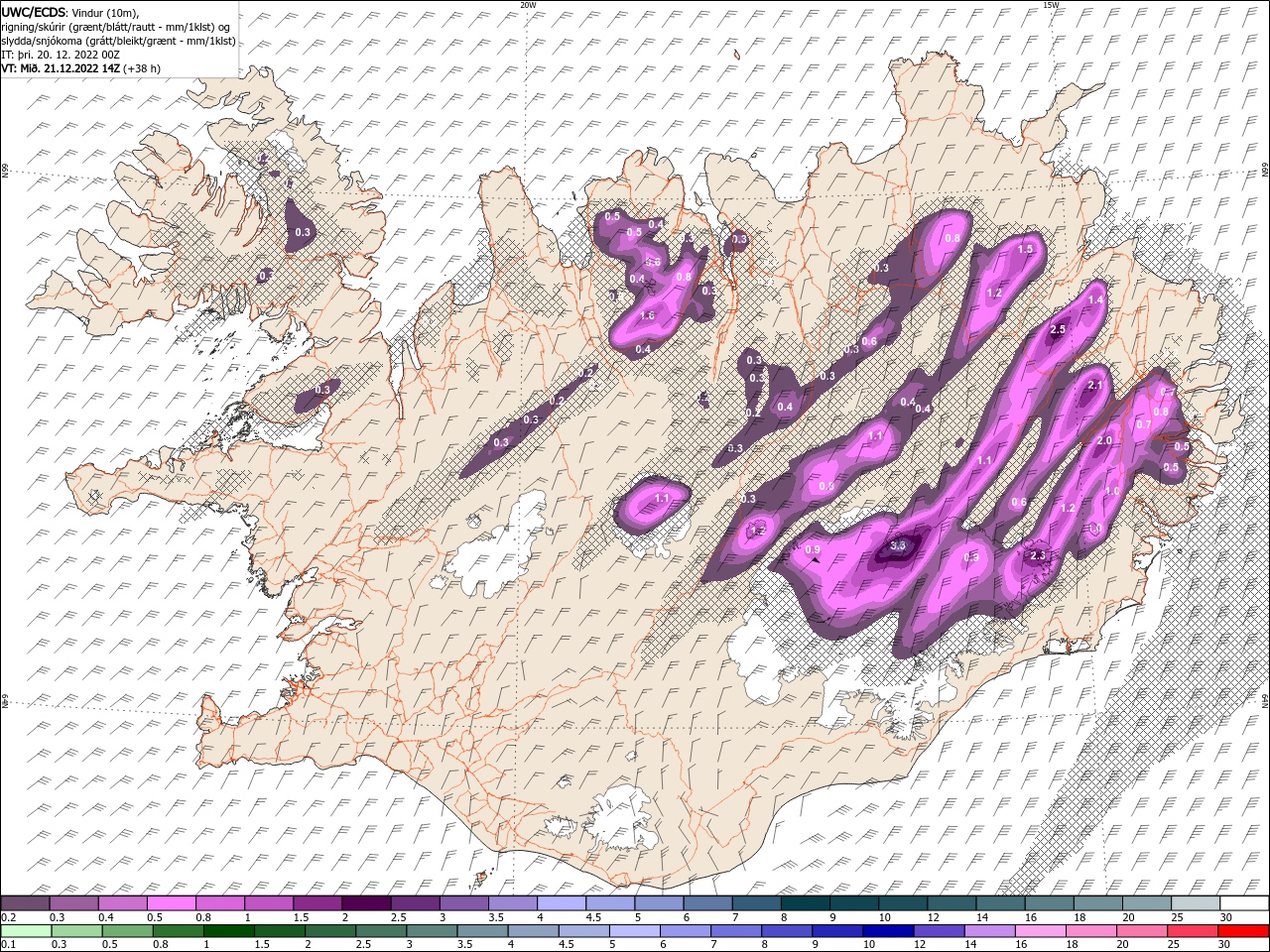Click the light grey 25–30 swatch, top legend row
1270x952 pixels.
click(1196, 902)
